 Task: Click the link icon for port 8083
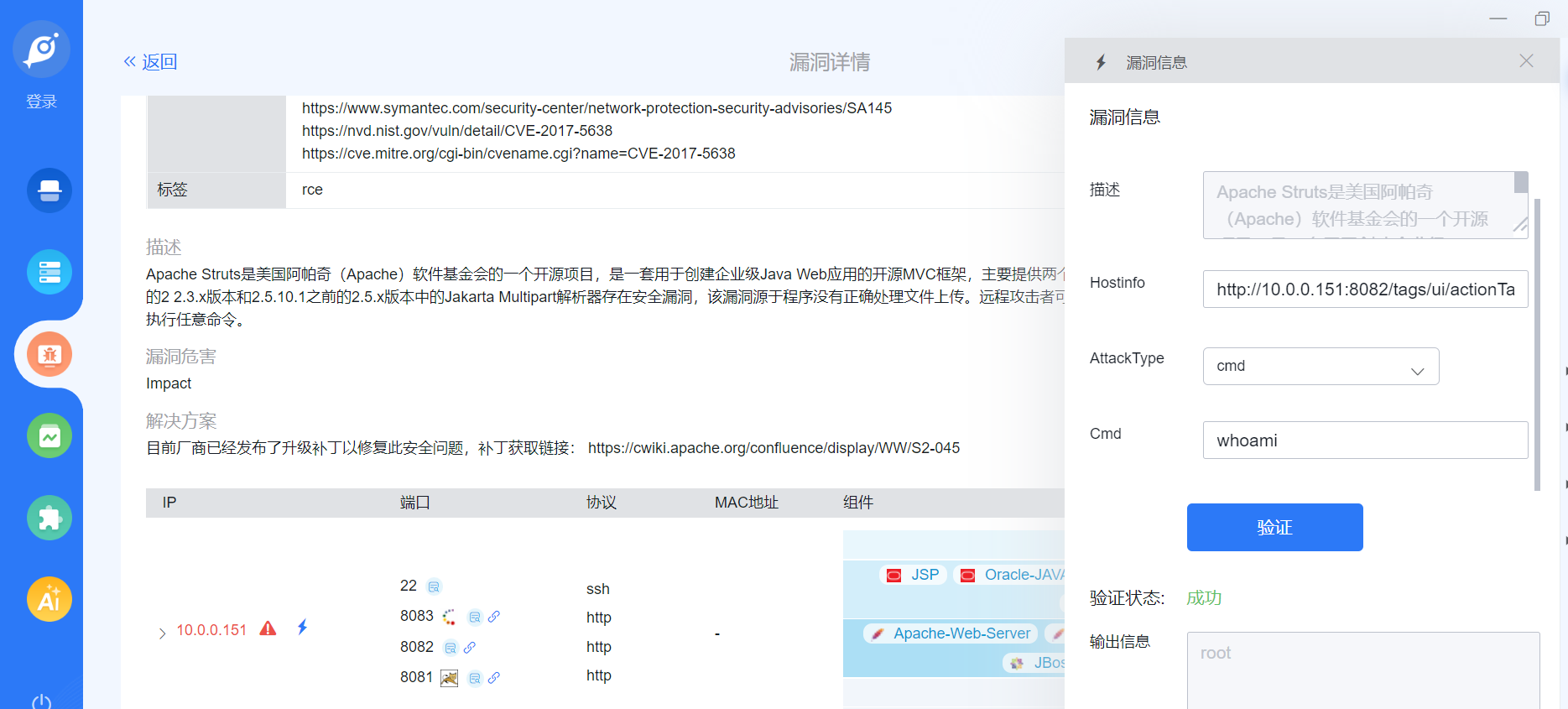click(494, 617)
